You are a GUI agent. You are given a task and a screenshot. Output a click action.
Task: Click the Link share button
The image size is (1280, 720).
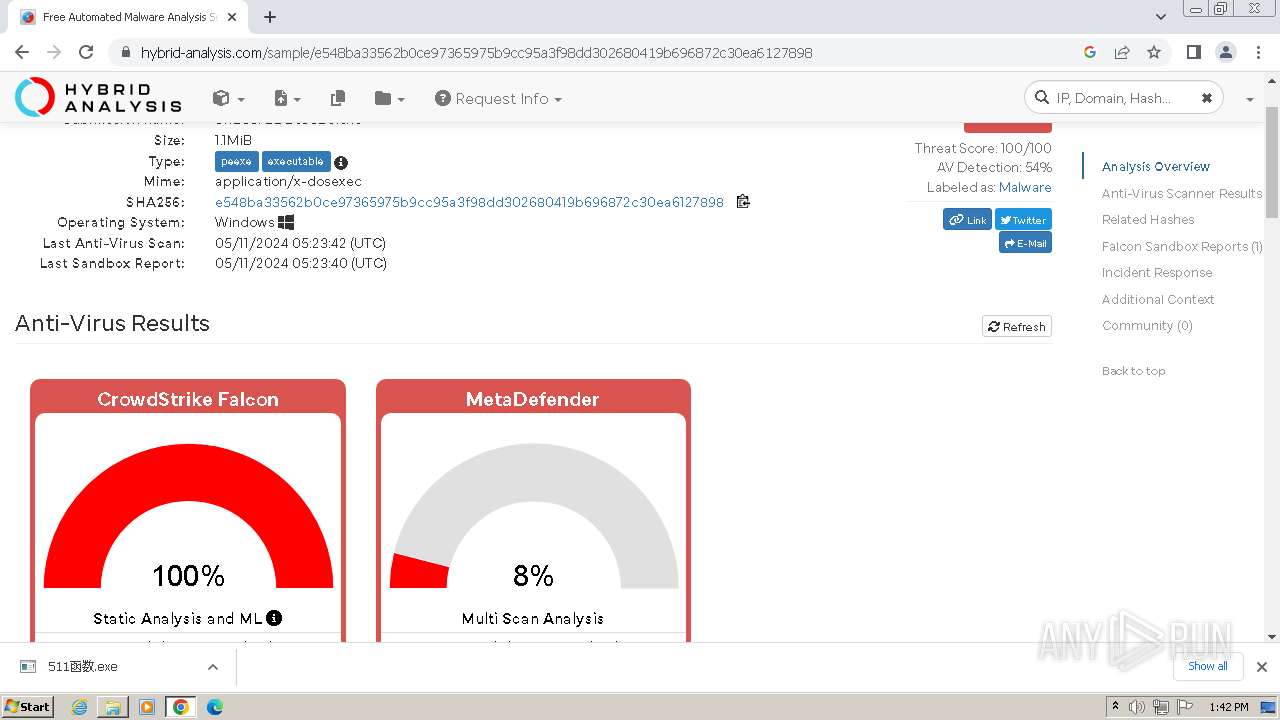click(x=967, y=220)
